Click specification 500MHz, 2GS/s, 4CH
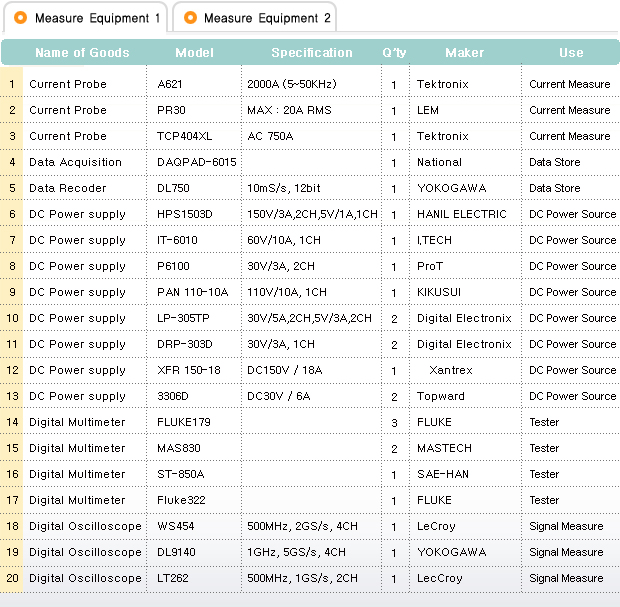The width and height of the screenshot is (620, 607). [x=302, y=526]
